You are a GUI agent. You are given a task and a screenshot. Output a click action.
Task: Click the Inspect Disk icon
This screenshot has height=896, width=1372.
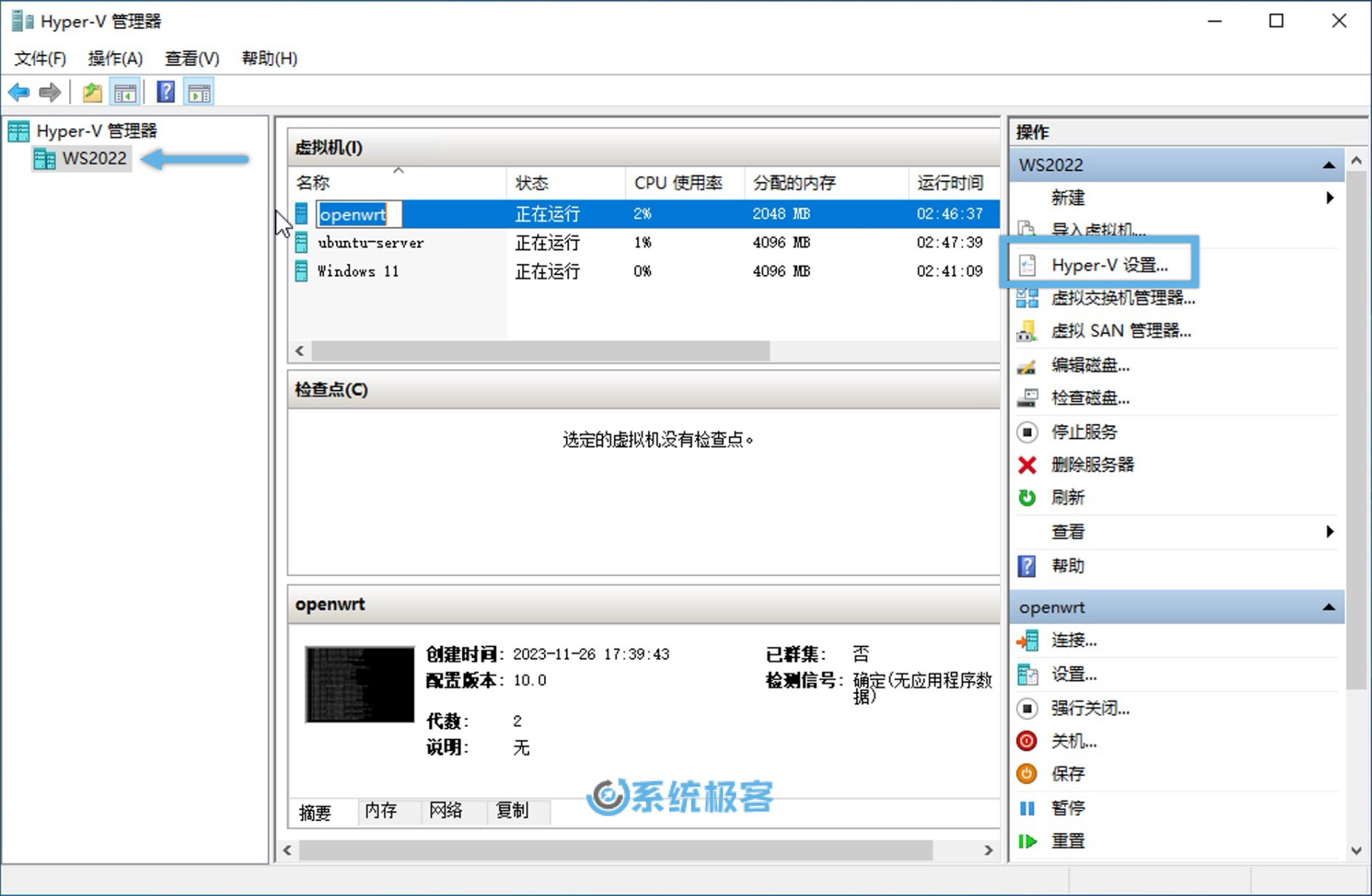click(x=1026, y=398)
